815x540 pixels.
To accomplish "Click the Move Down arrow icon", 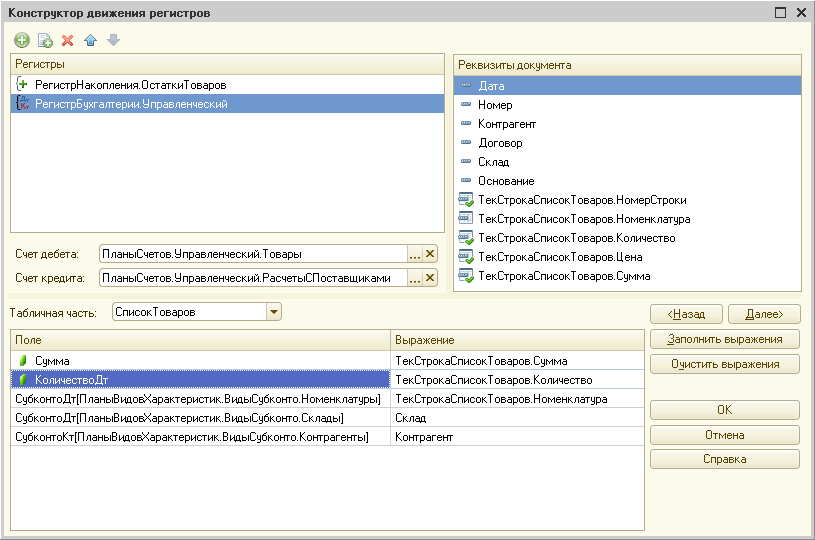I will [x=113, y=40].
